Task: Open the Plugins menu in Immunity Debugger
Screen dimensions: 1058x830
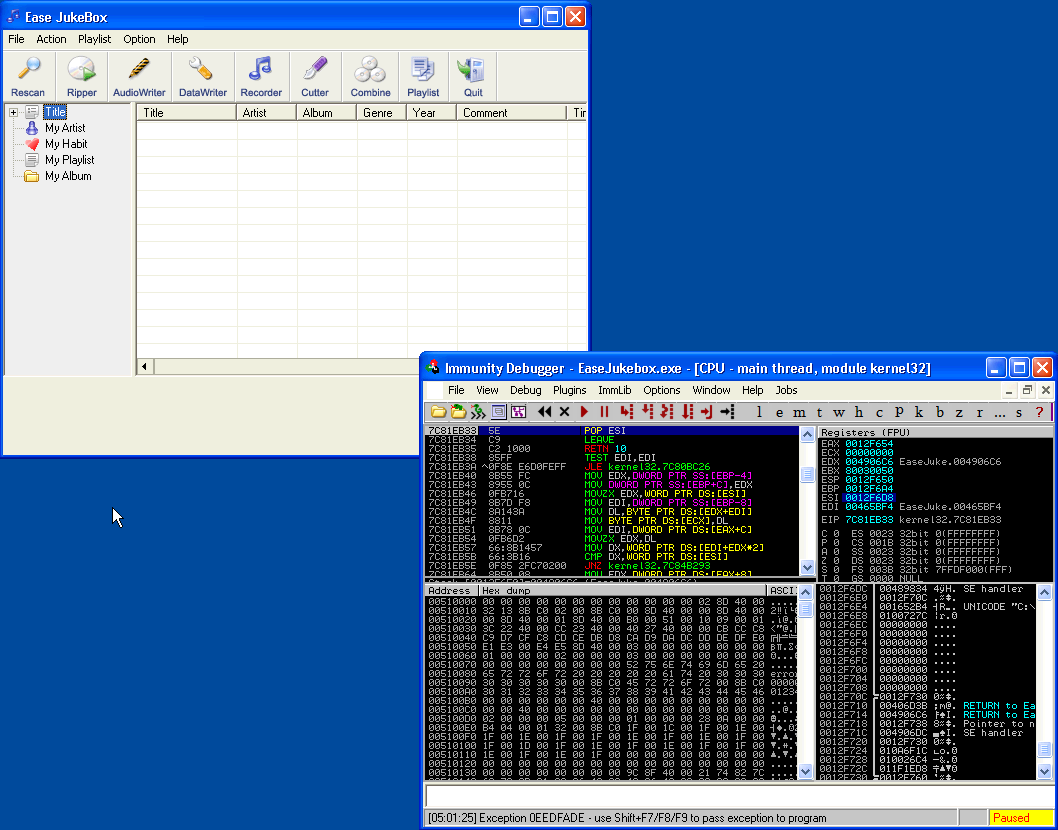Action: [x=569, y=390]
